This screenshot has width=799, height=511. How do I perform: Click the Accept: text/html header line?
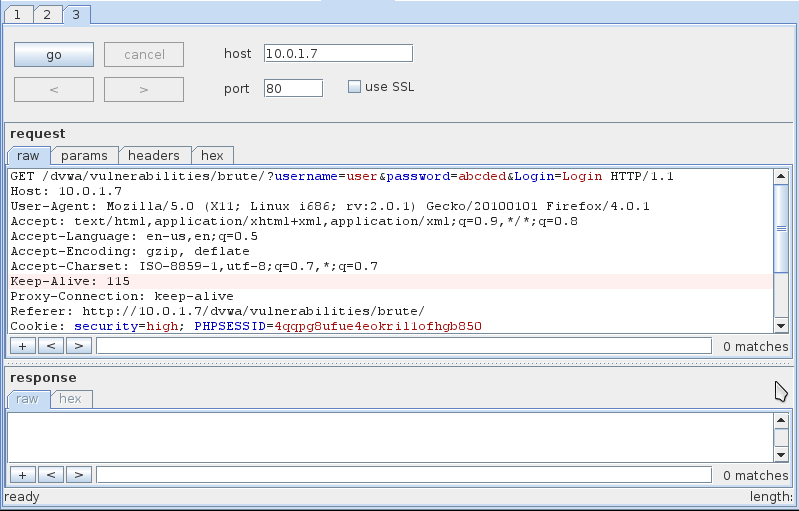[x=294, y=221]
